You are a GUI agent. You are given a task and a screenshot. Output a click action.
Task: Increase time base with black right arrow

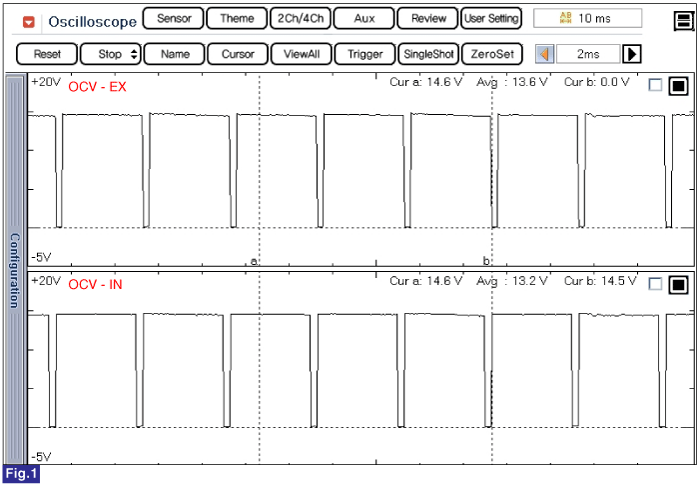click(x=632, y=54)
